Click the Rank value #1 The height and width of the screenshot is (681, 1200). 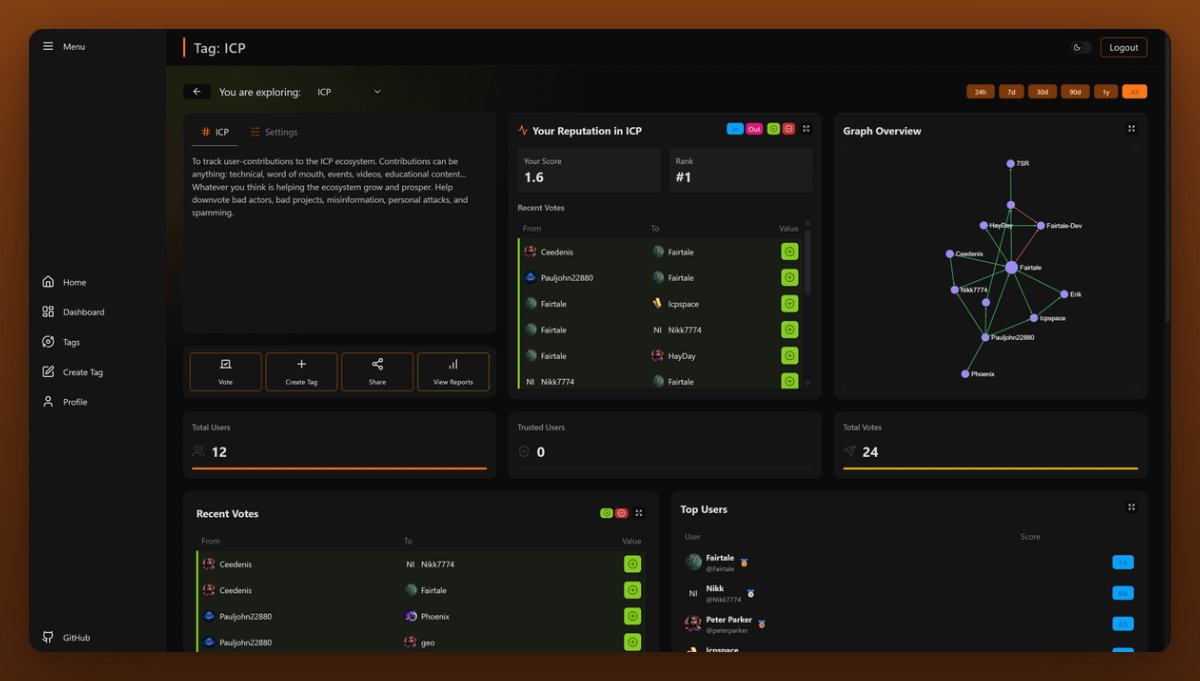click(x=684, y=177)
